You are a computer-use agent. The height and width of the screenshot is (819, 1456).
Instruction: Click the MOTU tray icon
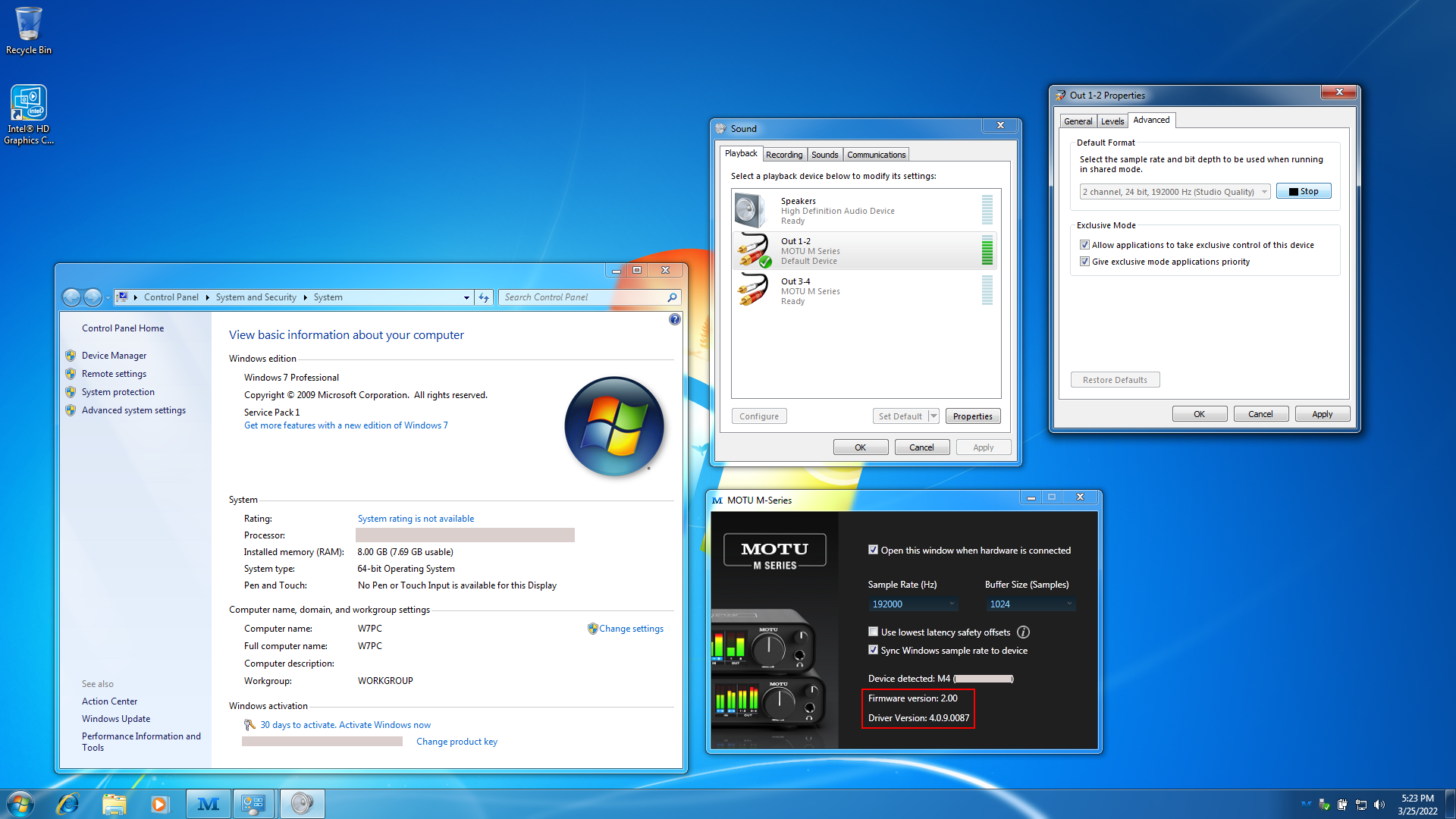point(1306,805)
